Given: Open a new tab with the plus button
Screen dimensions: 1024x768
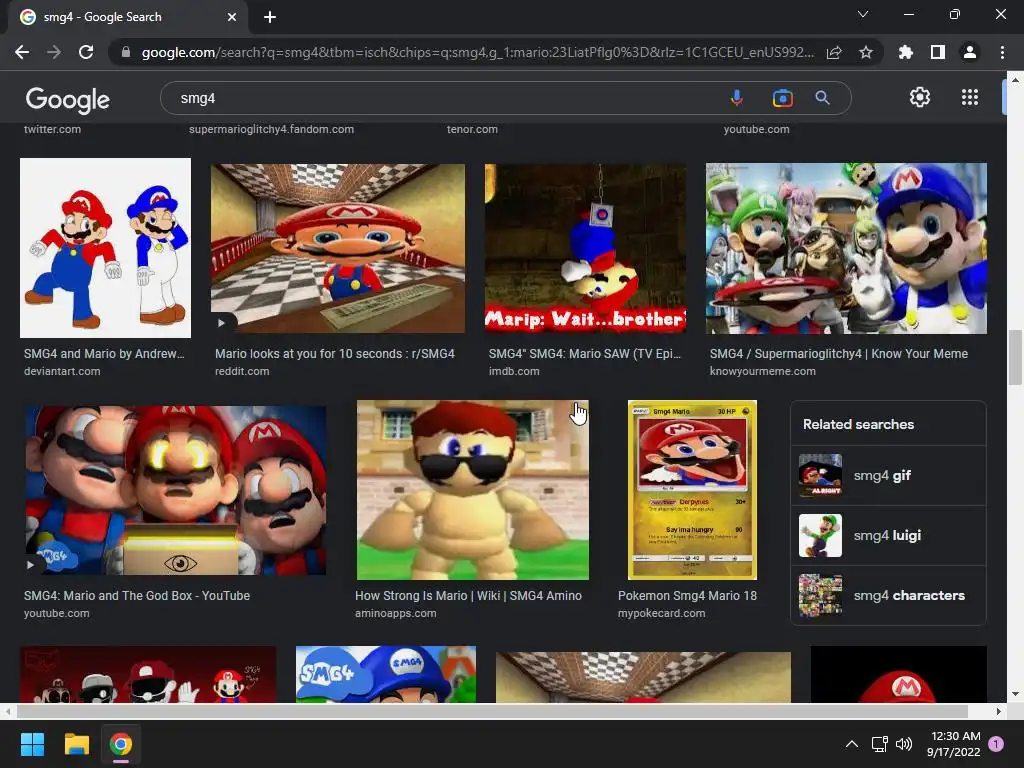Looking at the screenshot, I should click(270, 17).
